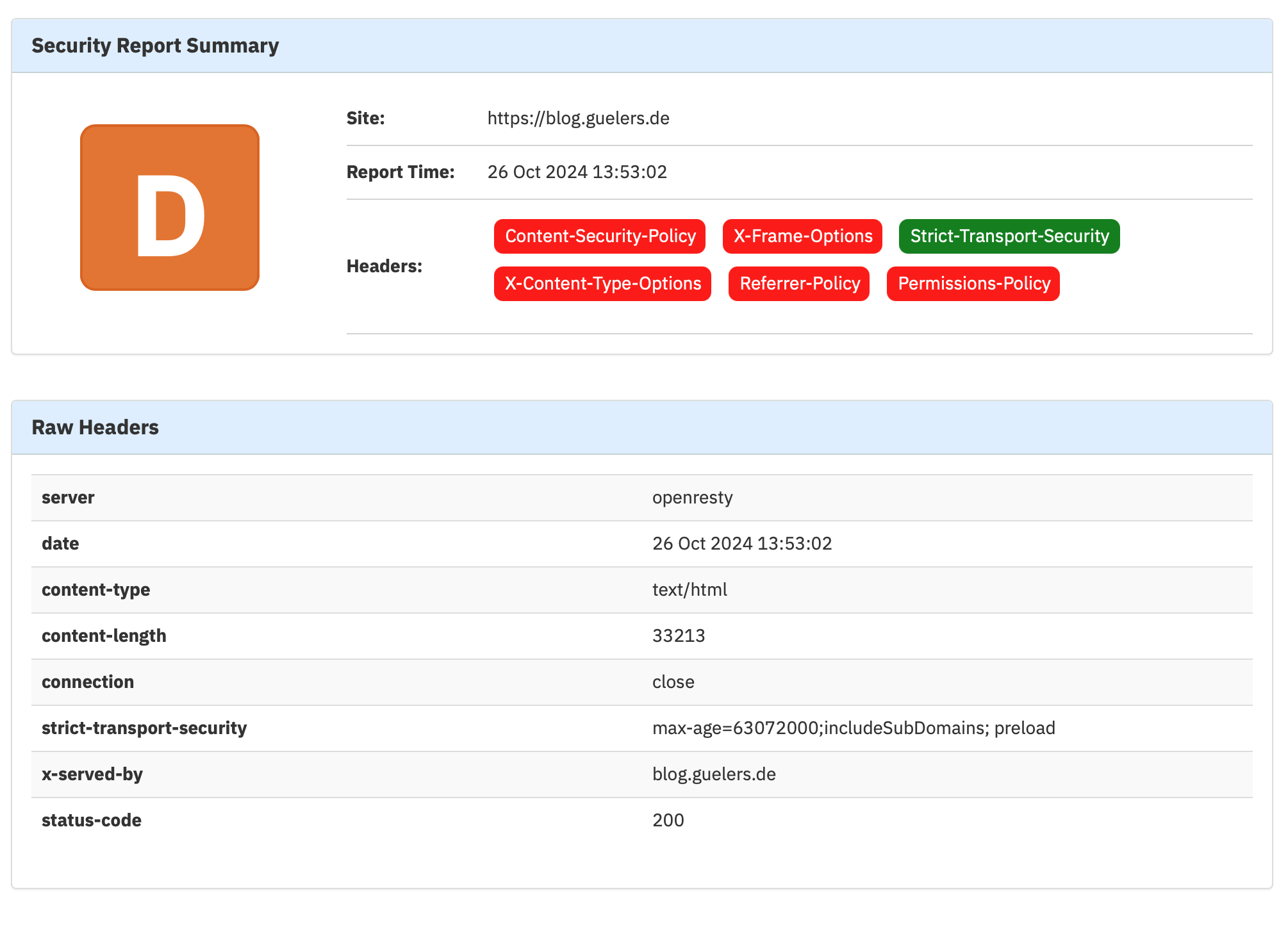Click the 'Site:' label
The image size is (1288, 925).
coord(366,119)
